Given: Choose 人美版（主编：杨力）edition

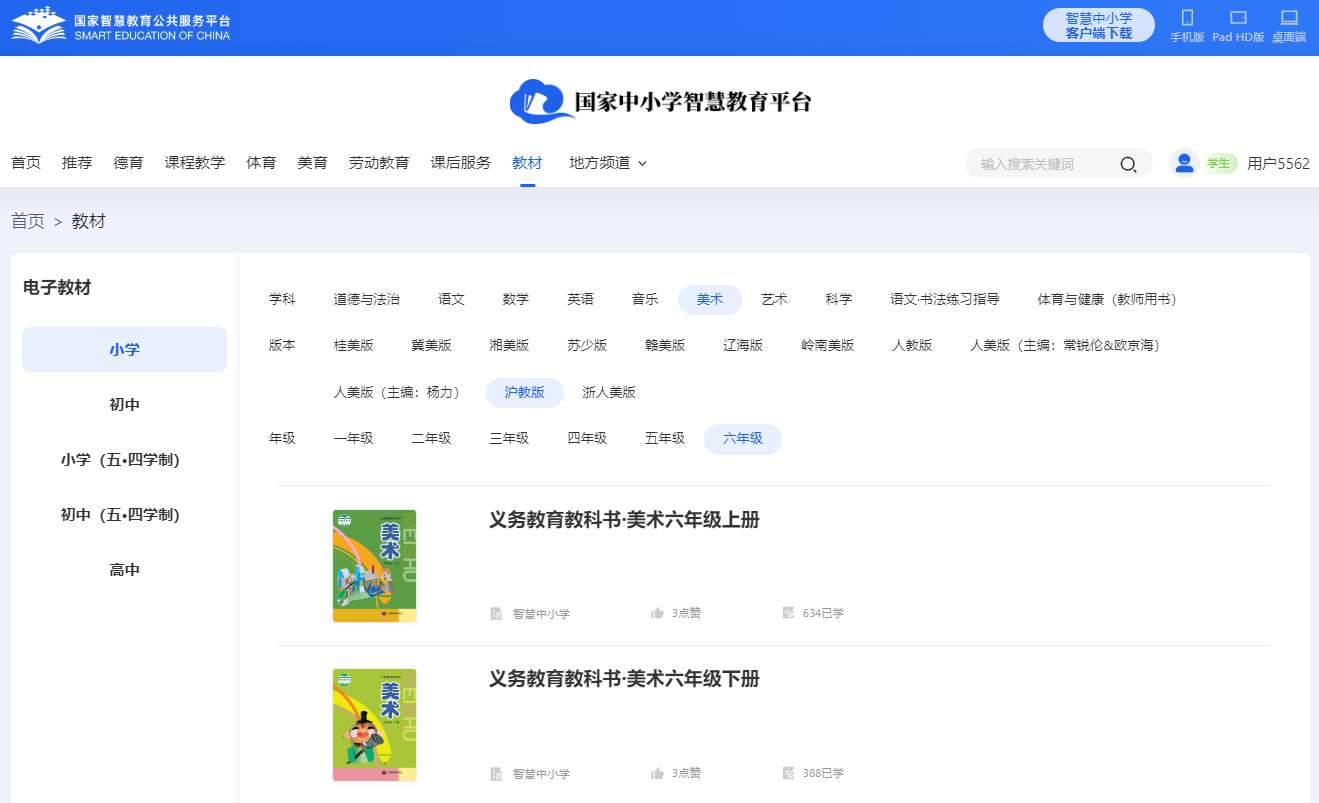Looking at the screenshot, I should point(400,392).
